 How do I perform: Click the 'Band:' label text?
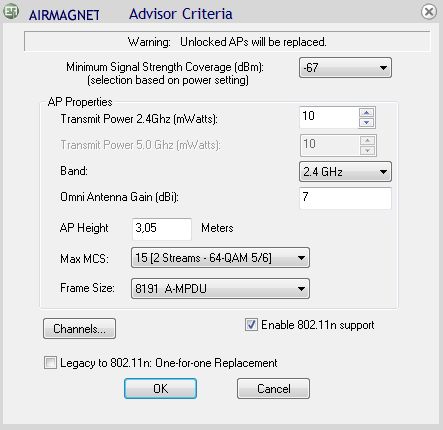pyautogui.click(x=74, y=171)
